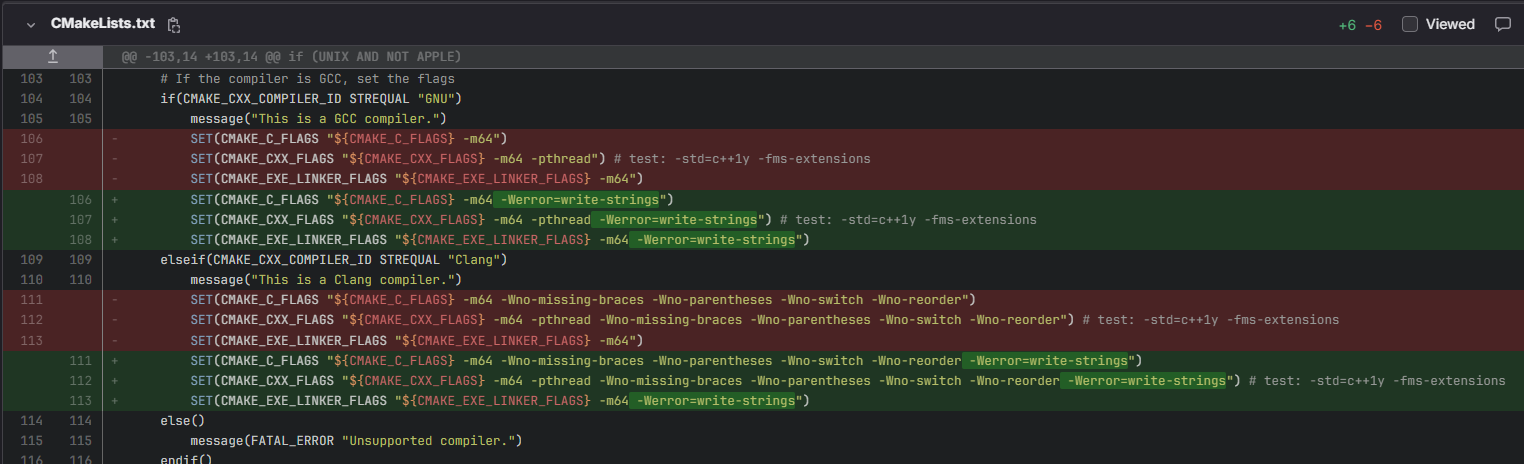Image resolution: width=1524 pixels, height=464 pixels.
Task: Click old line number 106
Action: (31, 139)
